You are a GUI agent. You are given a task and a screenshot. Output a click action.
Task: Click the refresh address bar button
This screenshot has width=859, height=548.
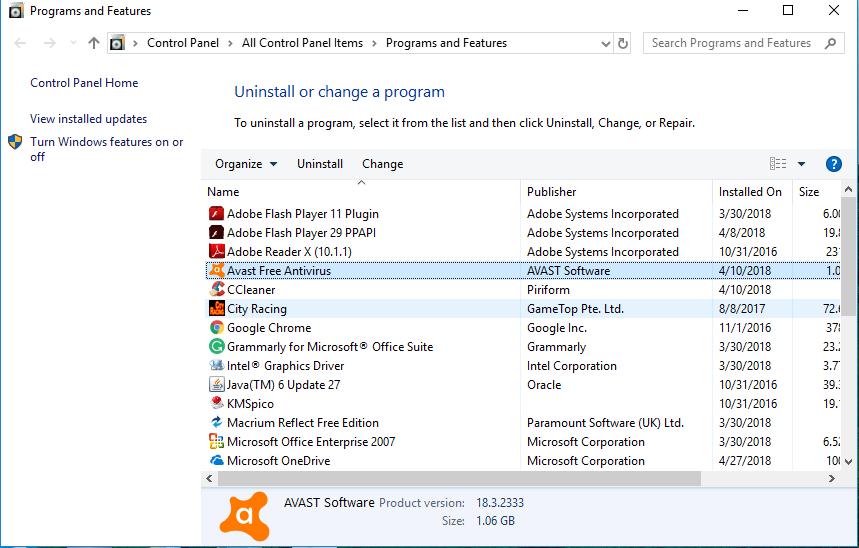coord(623,43)
